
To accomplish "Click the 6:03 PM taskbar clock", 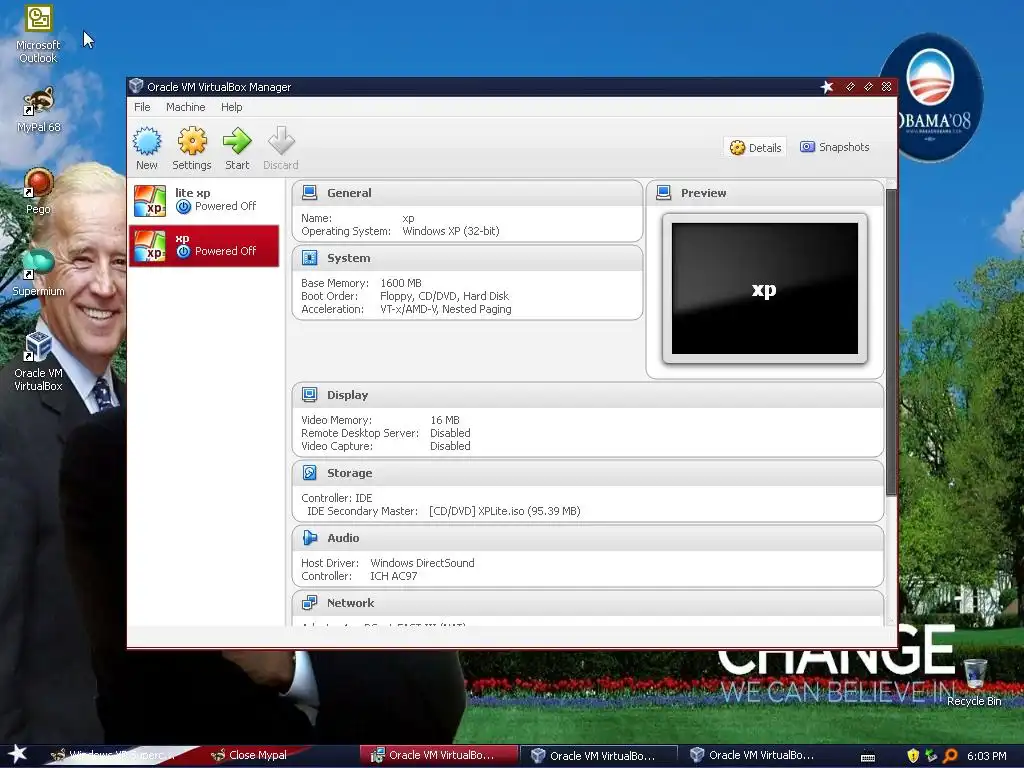I will coord(987,756).
